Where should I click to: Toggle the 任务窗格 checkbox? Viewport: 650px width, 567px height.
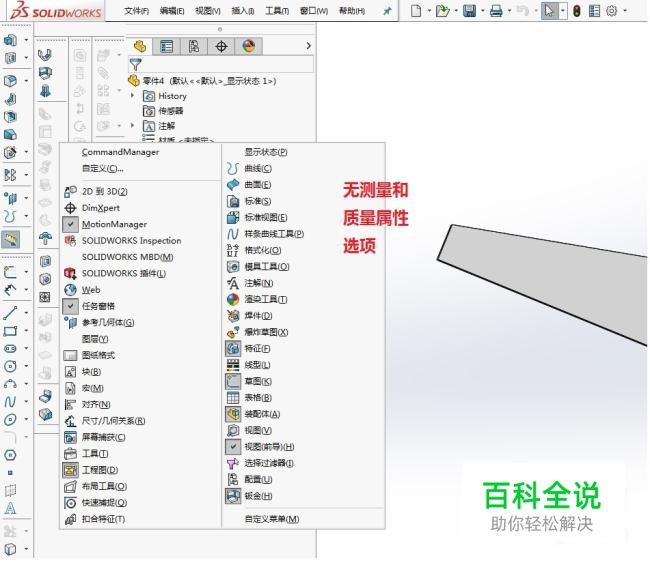point(70,306)
